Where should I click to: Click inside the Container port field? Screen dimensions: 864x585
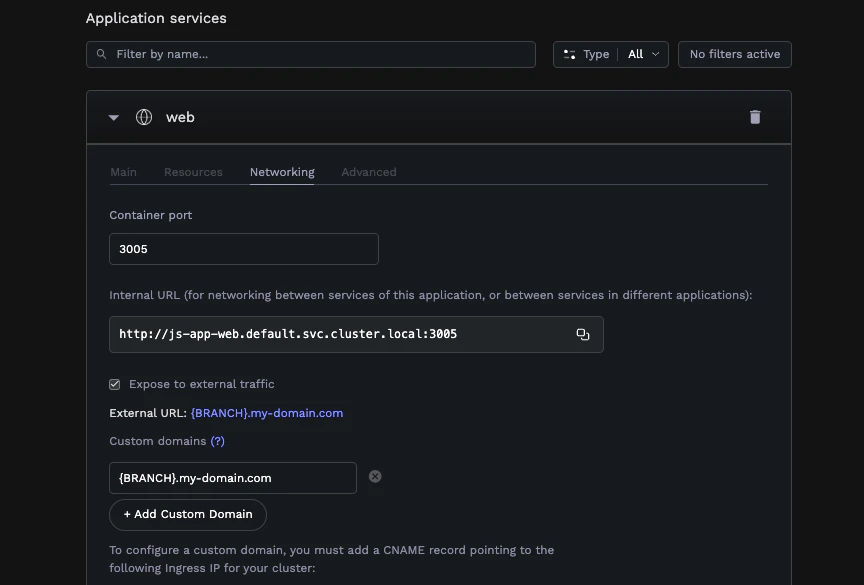point(243,248)
